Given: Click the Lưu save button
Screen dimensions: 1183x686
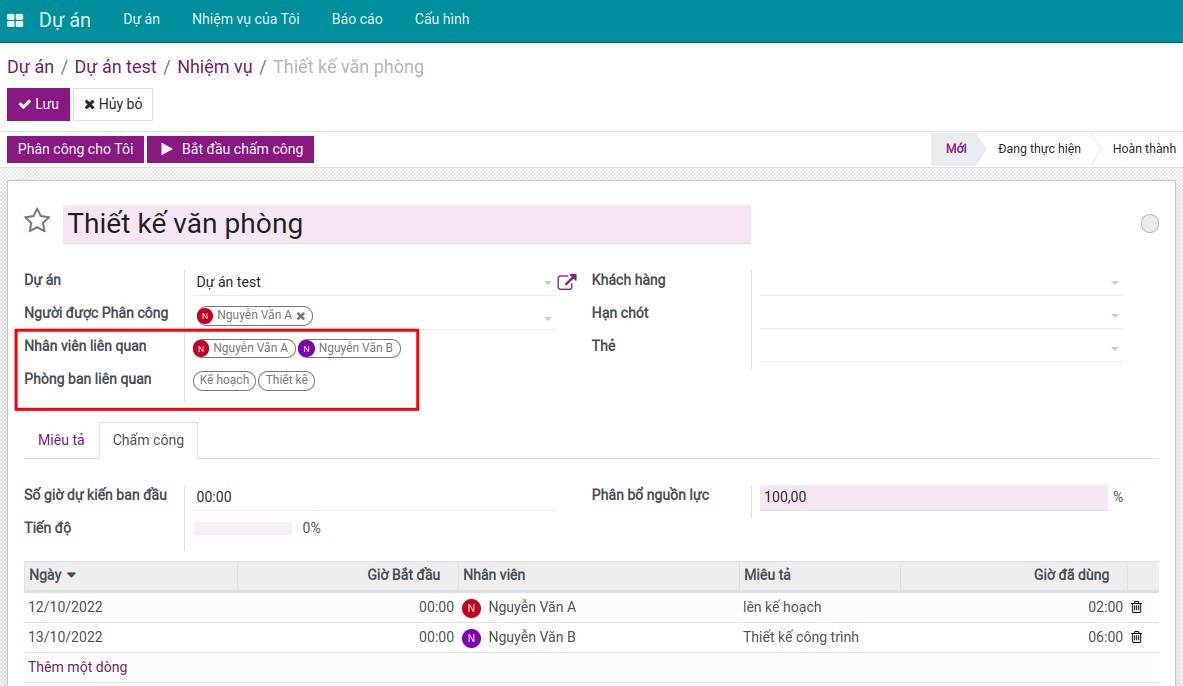Looking at the screenshot, I should click(38, 104).
